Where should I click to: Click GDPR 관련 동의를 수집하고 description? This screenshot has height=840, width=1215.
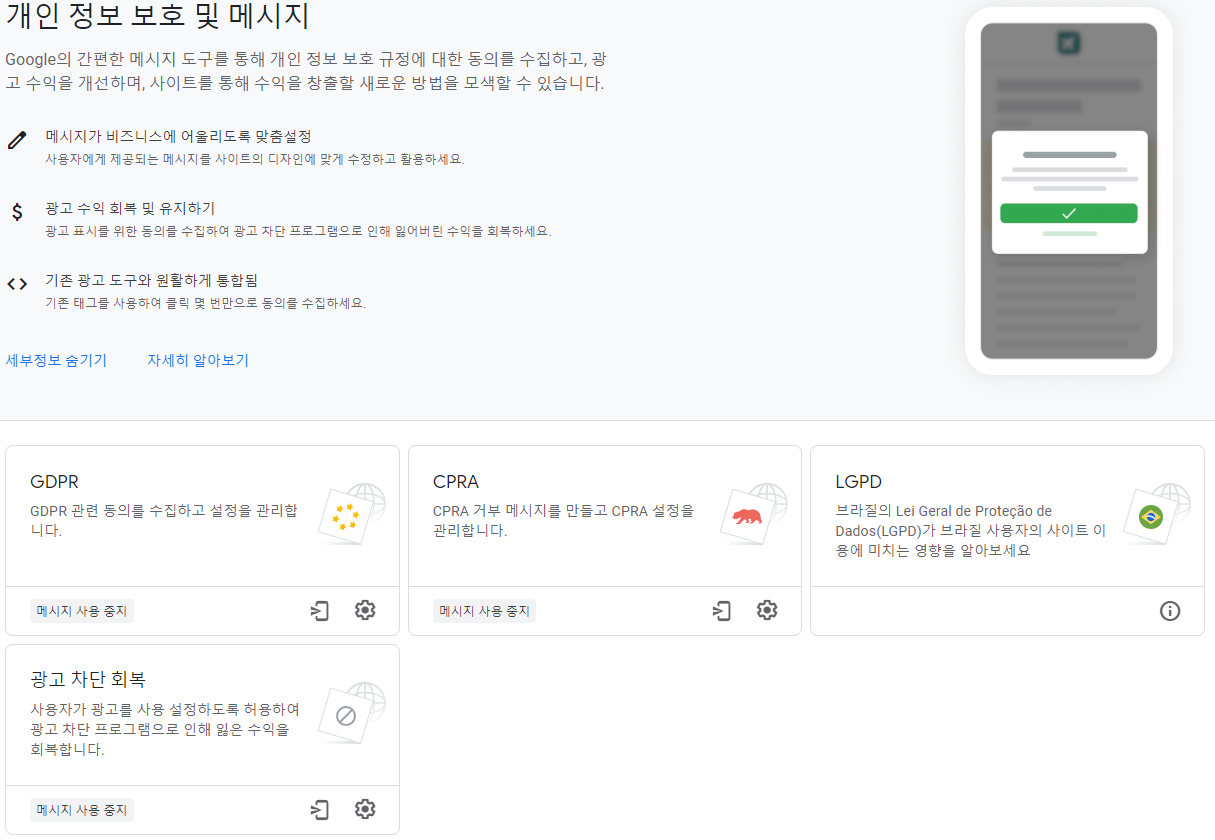(164, 520)
